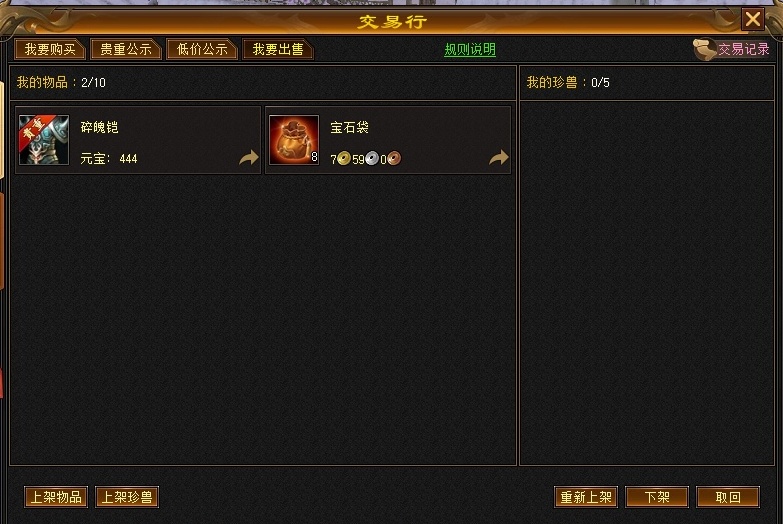This screenshot has height=524, width=783.
Task: Click share arrow on 宝石袋 listing
Action: coord(498,158)
